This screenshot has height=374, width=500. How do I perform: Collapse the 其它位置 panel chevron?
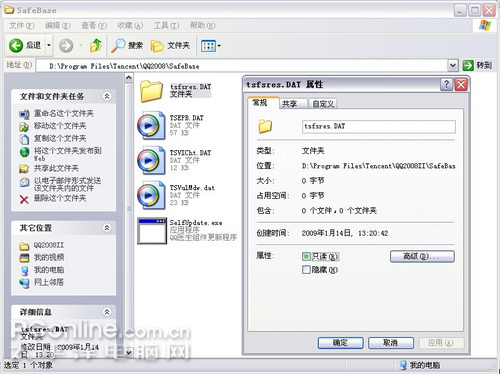pos(107,228)
